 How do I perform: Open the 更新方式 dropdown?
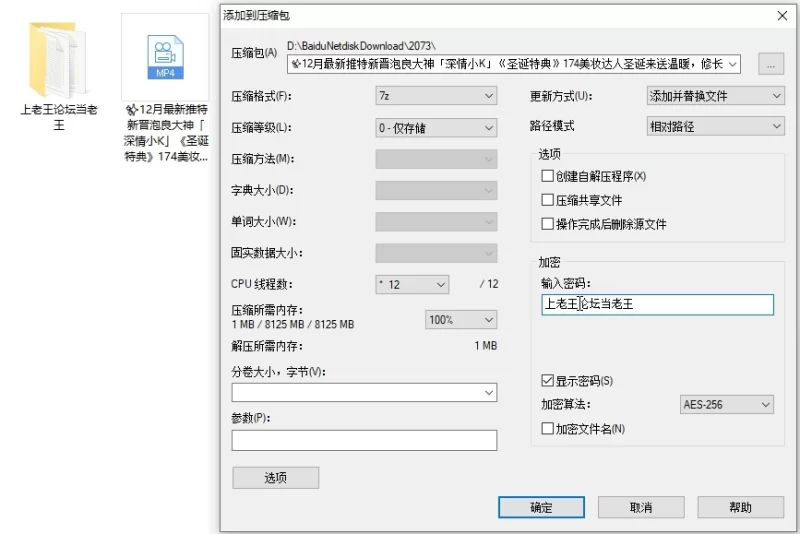tap(715, 96)
